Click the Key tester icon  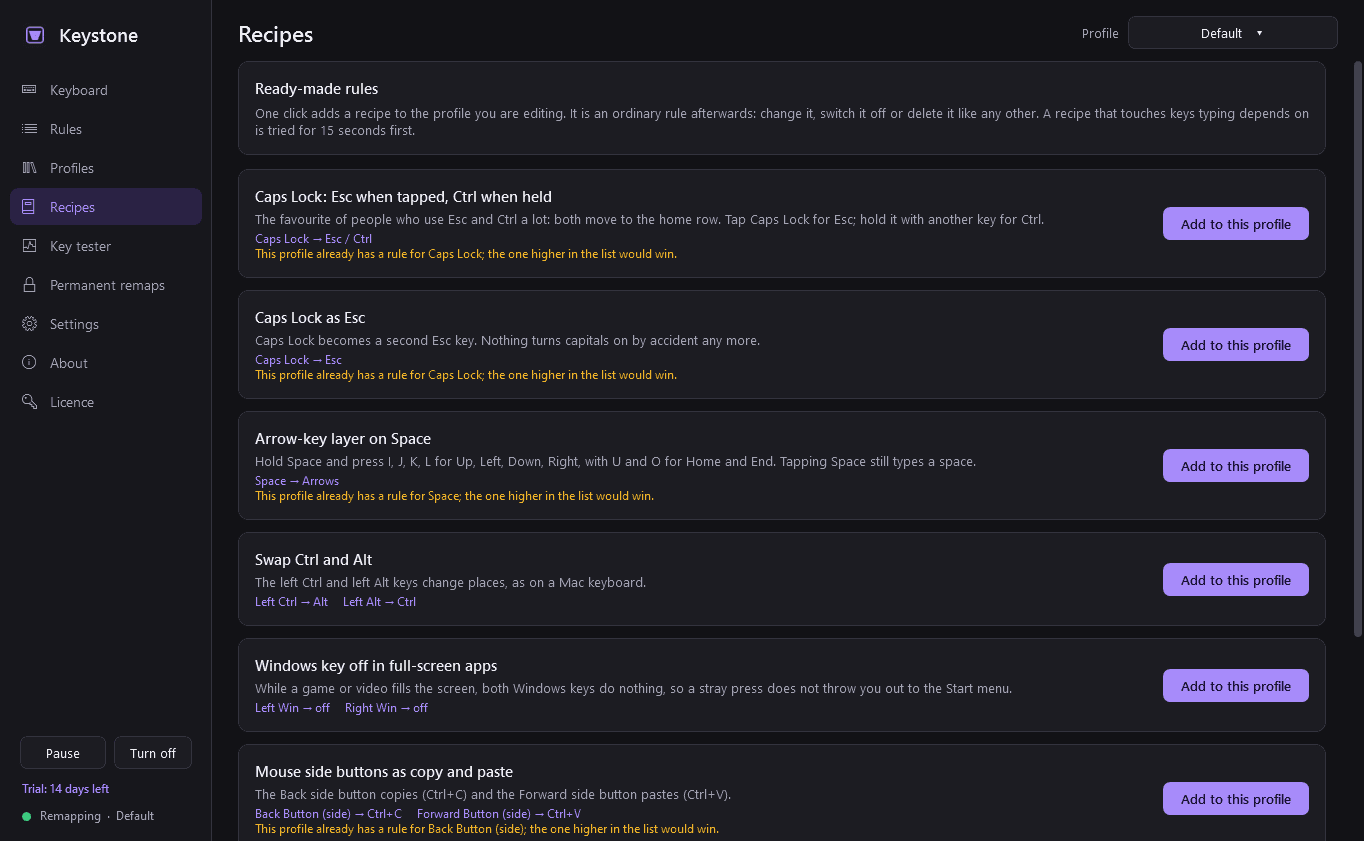30,246
